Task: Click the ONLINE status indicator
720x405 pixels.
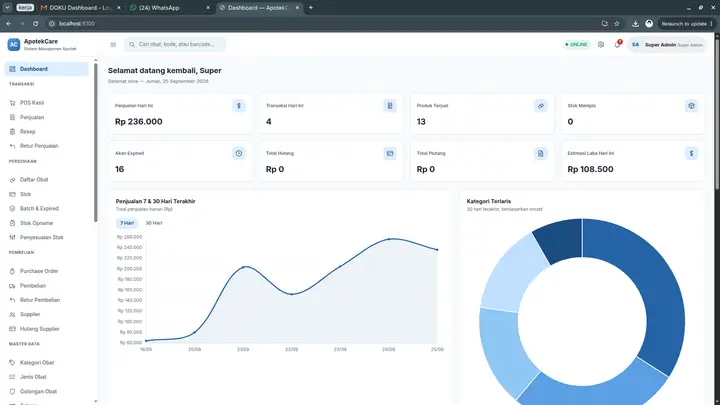Action: click(576, 45)
